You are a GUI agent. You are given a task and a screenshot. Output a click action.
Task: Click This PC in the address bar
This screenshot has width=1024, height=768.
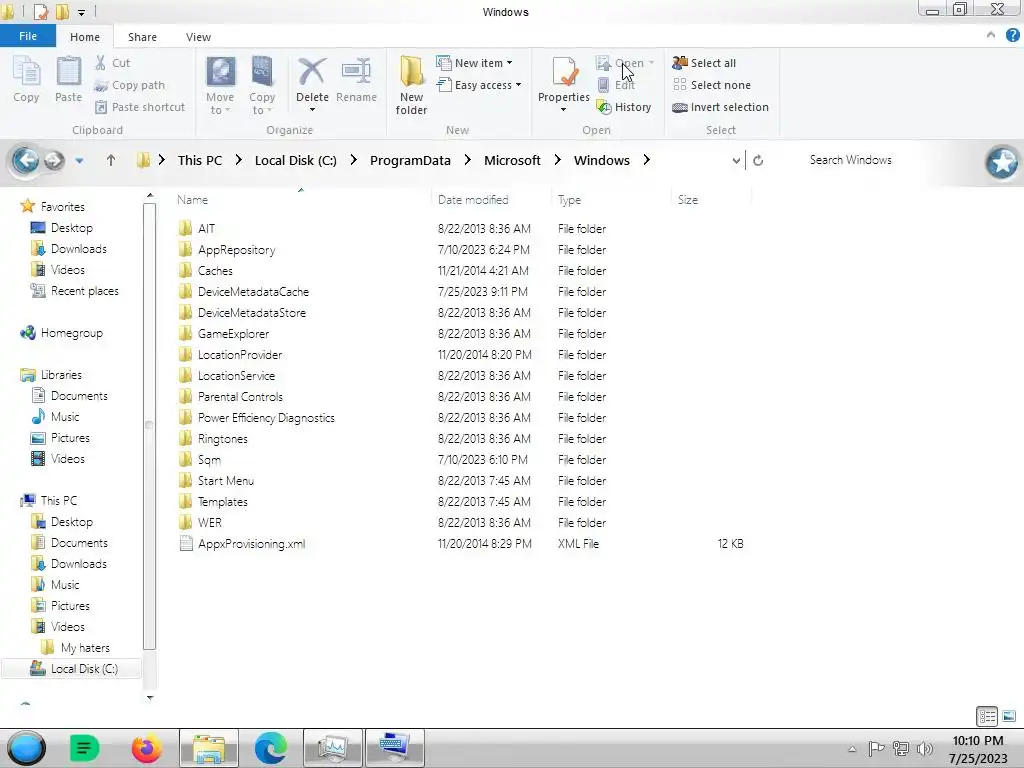[x=200, y=160]
